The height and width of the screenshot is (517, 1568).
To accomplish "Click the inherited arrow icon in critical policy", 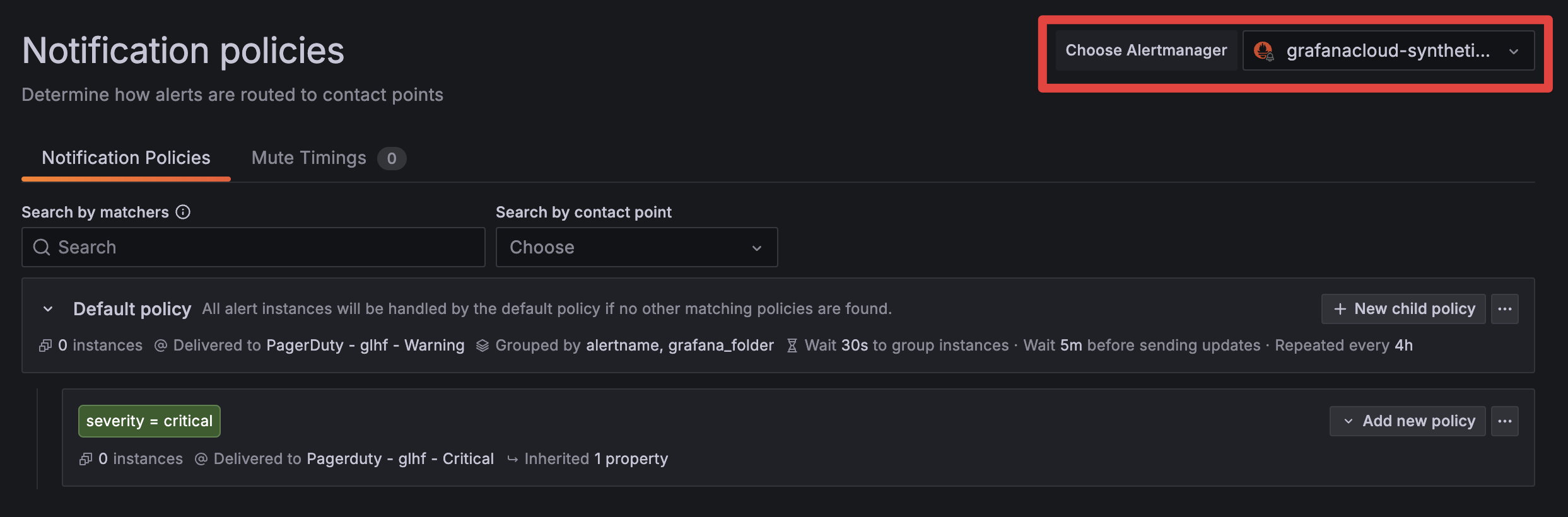I will [x=513, y=459].
